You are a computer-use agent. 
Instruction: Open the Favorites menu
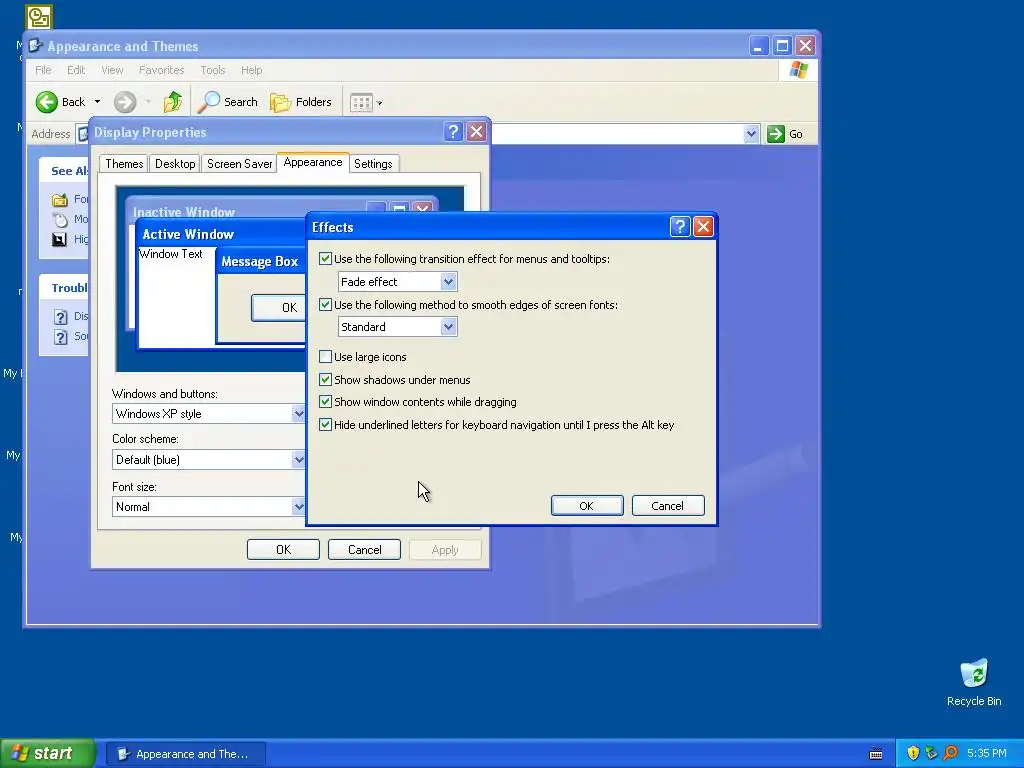(161, 70)
